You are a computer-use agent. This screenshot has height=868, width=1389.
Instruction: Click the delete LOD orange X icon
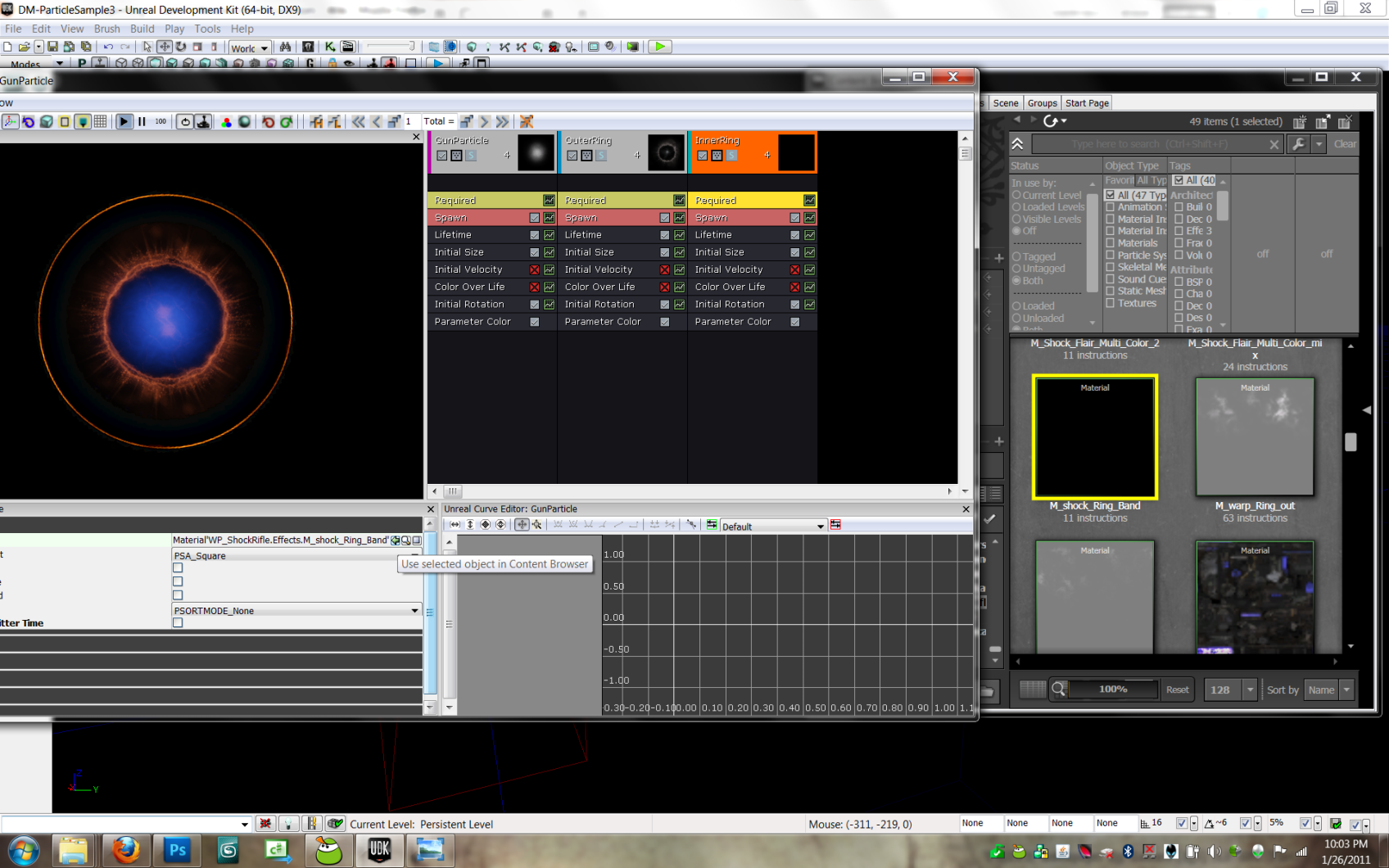coord(527,121)
